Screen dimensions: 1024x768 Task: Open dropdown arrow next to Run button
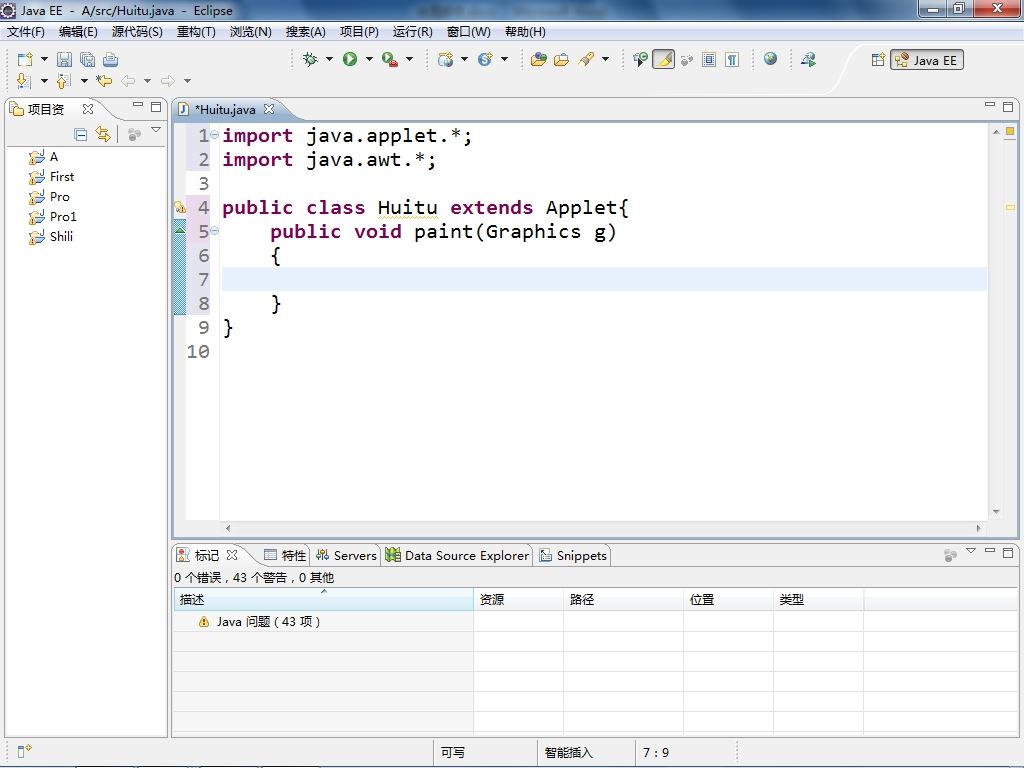point(368,60)
